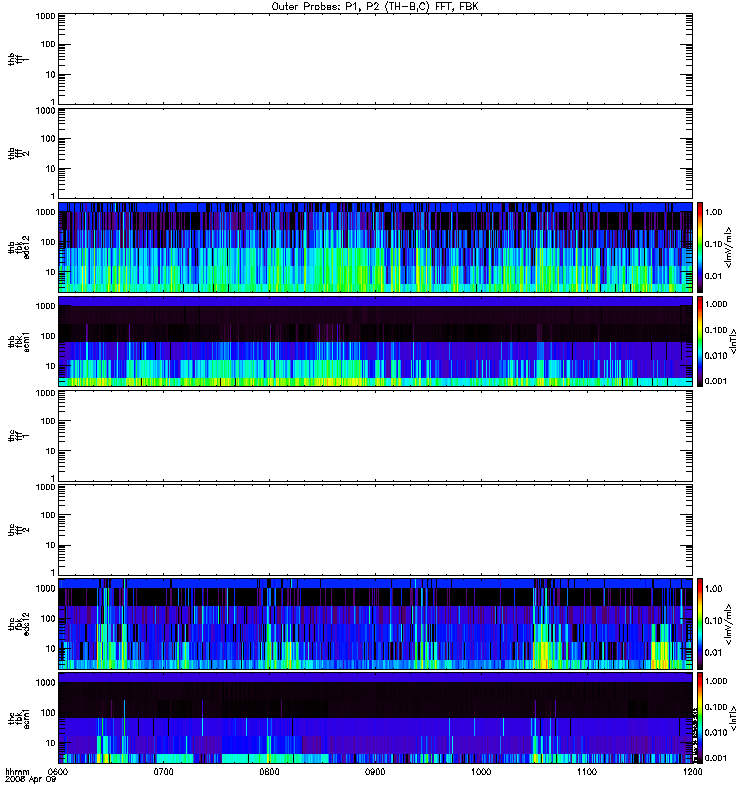The image size is (750, 800).
Task: Click the '2008 Apr 09' date label
Action: pyautogui.click(x=30, y=780)
